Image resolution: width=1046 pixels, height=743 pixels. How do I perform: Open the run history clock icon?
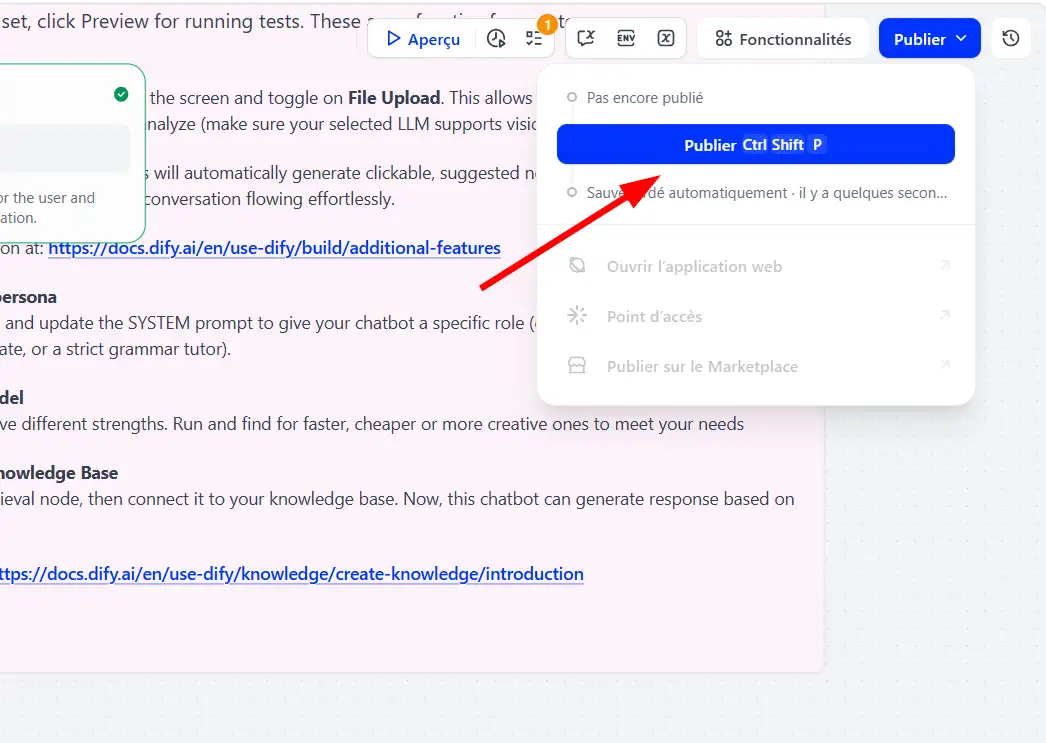point(496,39)
